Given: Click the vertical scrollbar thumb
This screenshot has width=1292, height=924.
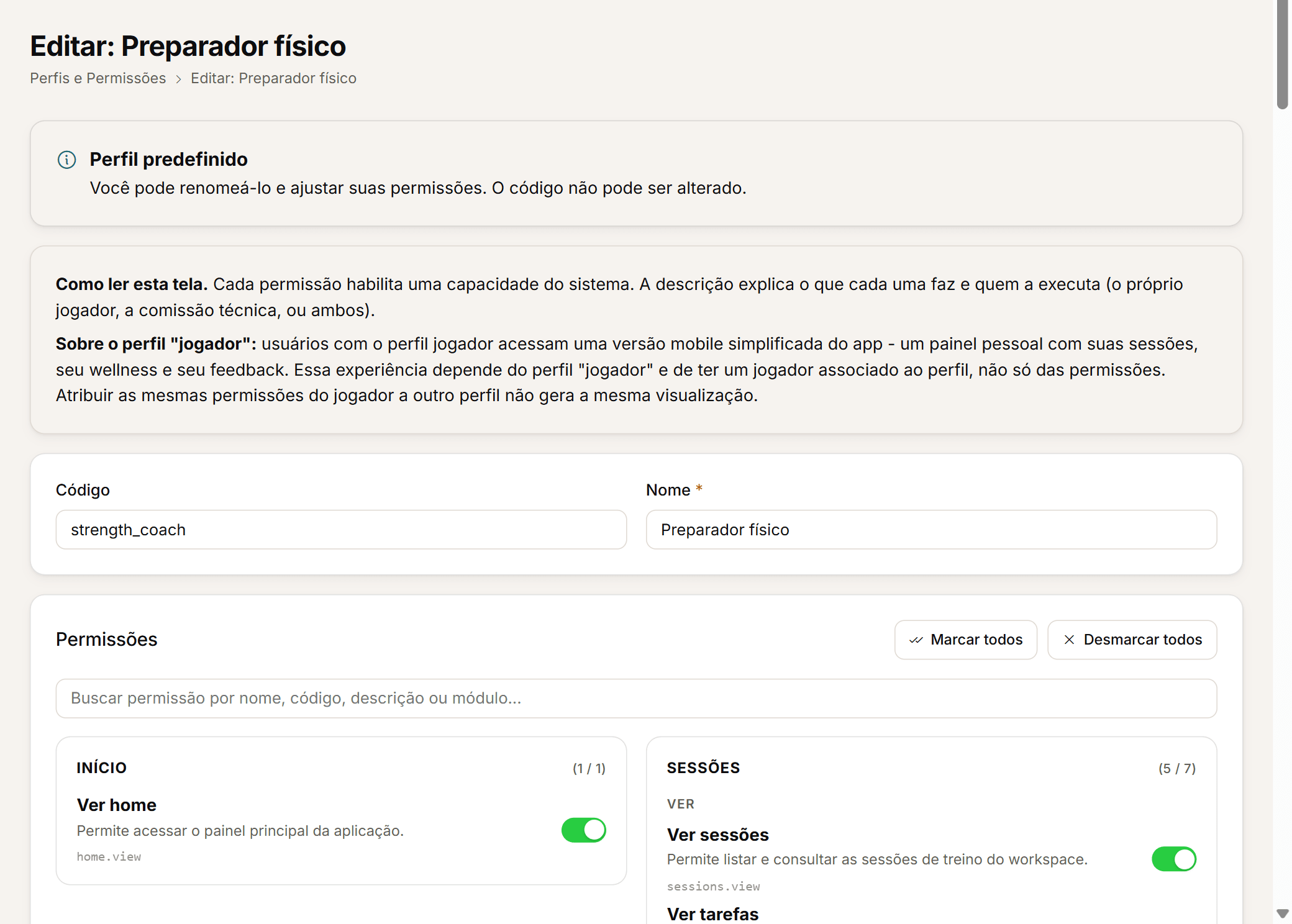Looking at the screenshot, I should point(1282,55).
